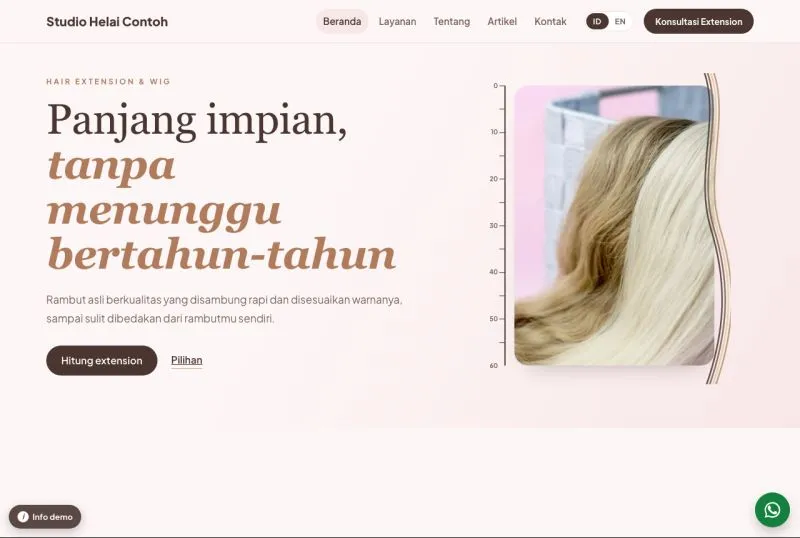
Task: Go to Studio Helai Contoh home logo
Action: pos(107,21)
